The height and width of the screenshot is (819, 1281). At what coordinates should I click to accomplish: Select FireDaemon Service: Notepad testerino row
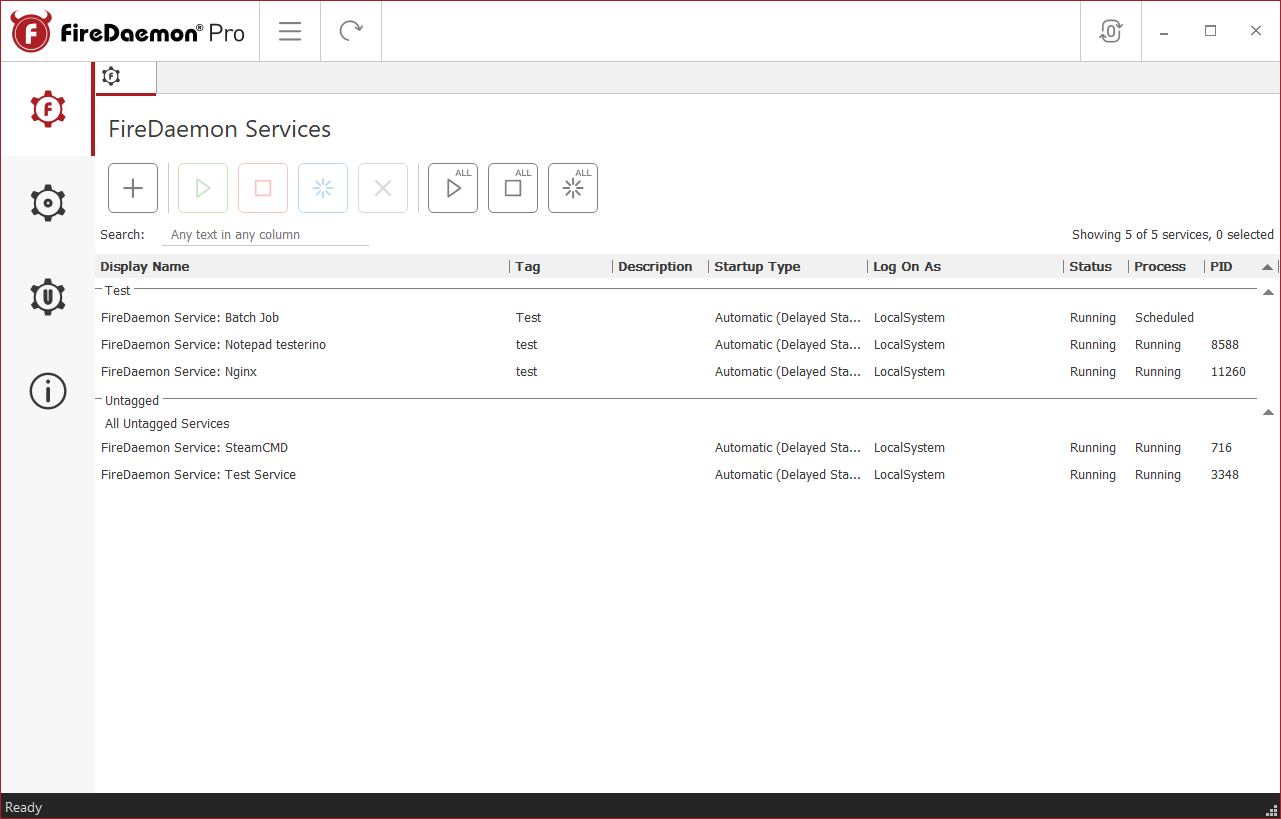click(677, 345)
